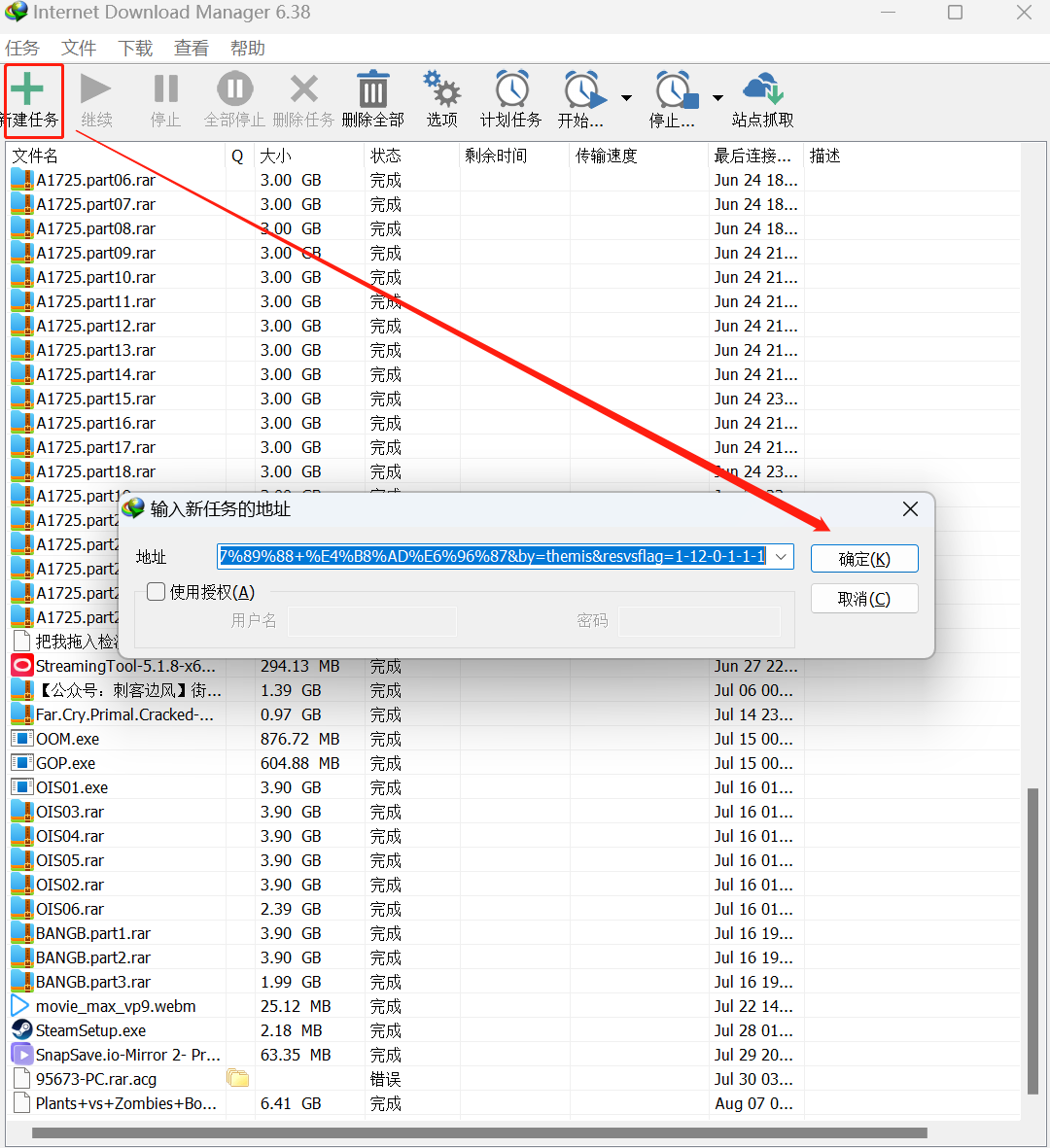Click the 取消(C) Cancel button
The image size is (1050, 1148).
click(864, 599)
